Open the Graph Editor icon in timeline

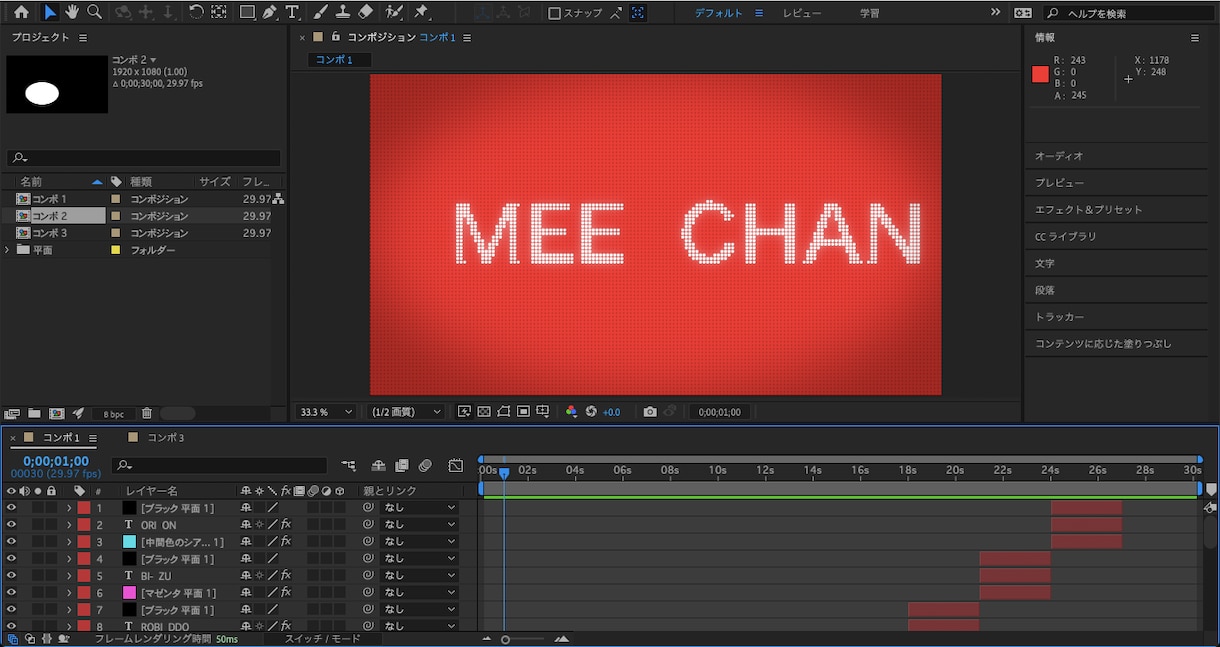pos(456,466)
